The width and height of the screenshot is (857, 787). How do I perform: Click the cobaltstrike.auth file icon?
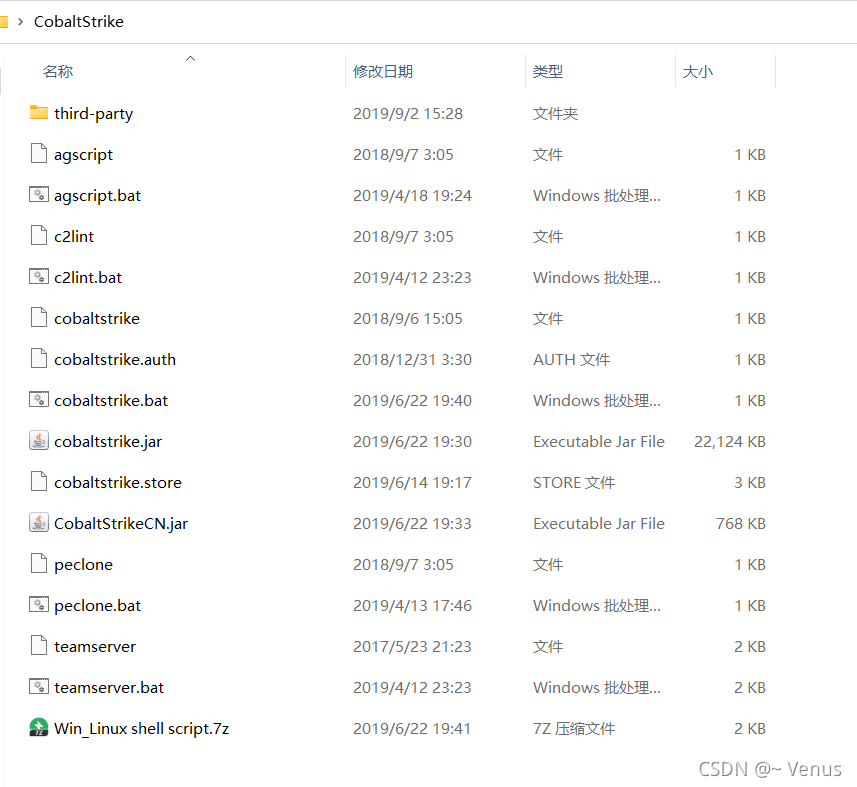click(38, 359)
